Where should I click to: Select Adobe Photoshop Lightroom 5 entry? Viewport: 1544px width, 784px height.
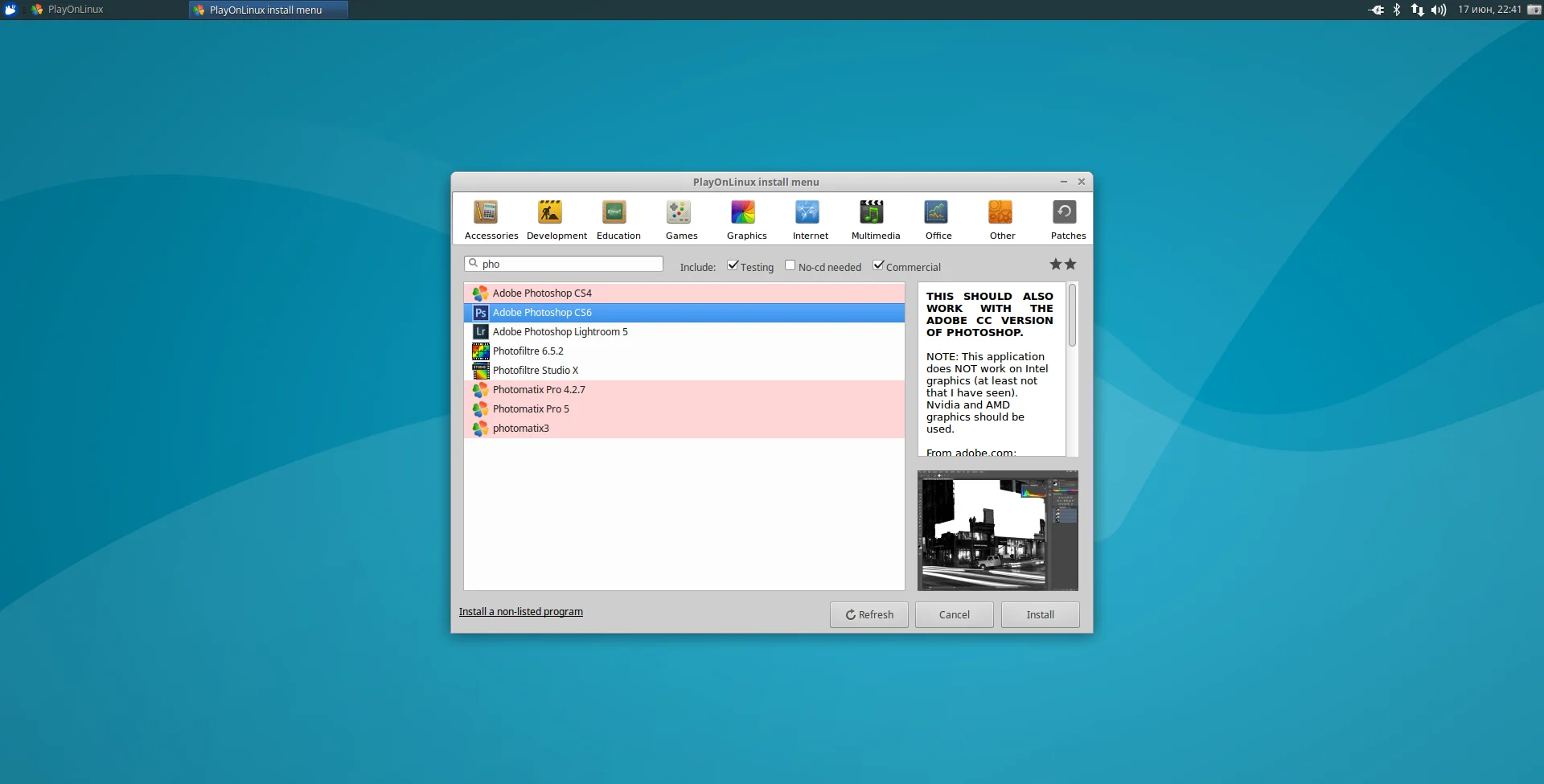click(560, 332)
